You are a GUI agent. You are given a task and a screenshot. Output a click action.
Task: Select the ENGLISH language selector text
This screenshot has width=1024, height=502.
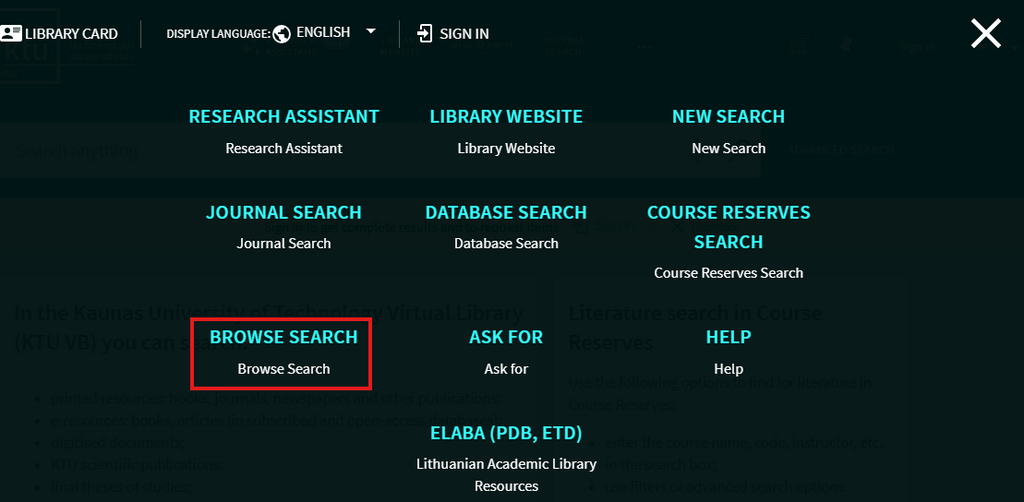click(x=323, y=33)
